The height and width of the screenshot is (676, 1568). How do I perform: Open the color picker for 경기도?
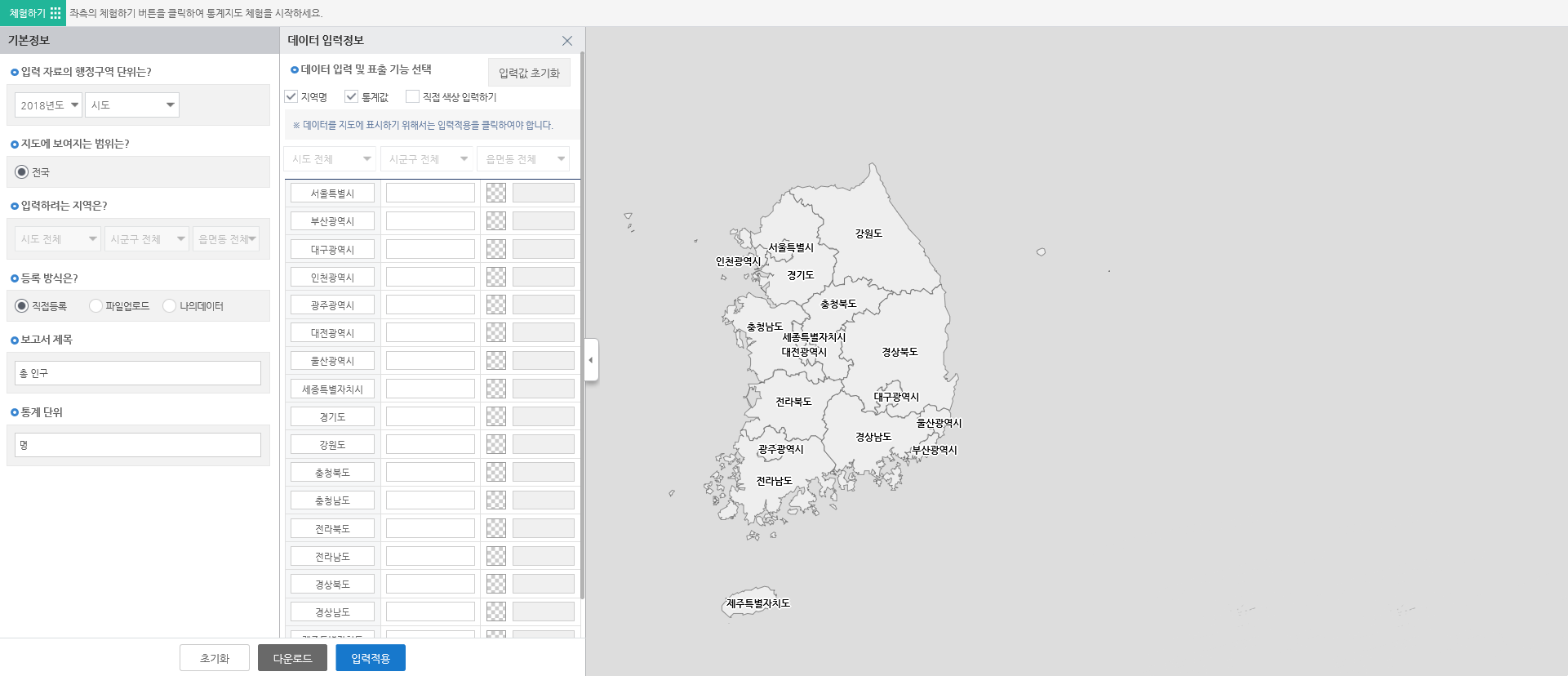[x=496, y=416]
